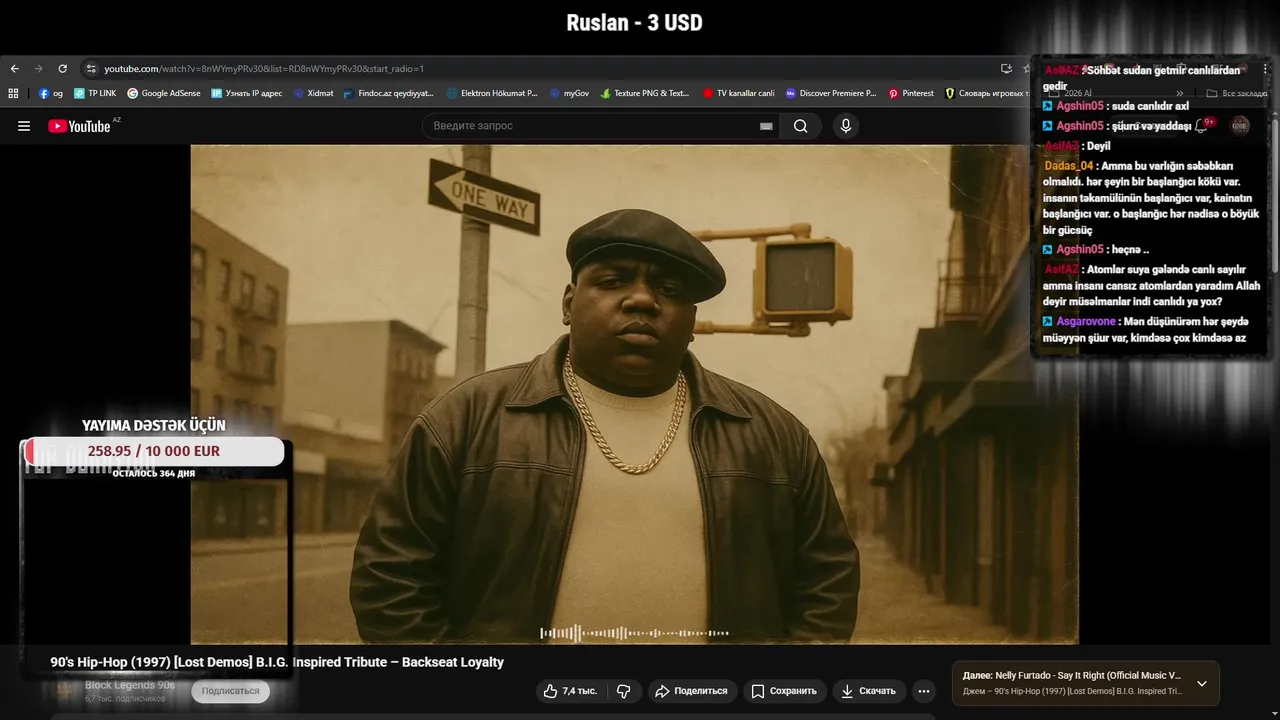This screenshot has width=1280, height=720.
Task: Click the YAYIMA DƏSTƏK ÜÇÜN label
Action: pos(154,425)
